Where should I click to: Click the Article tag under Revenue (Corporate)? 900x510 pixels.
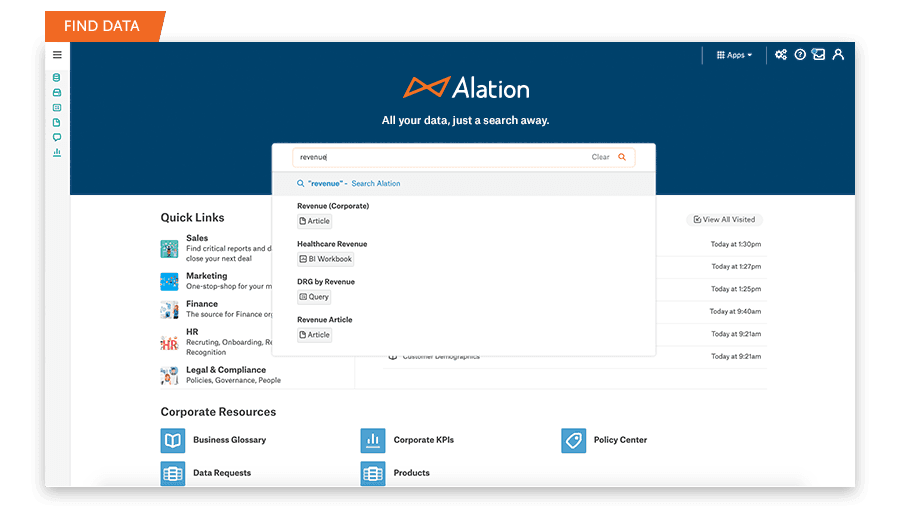(x=315, y=221)
